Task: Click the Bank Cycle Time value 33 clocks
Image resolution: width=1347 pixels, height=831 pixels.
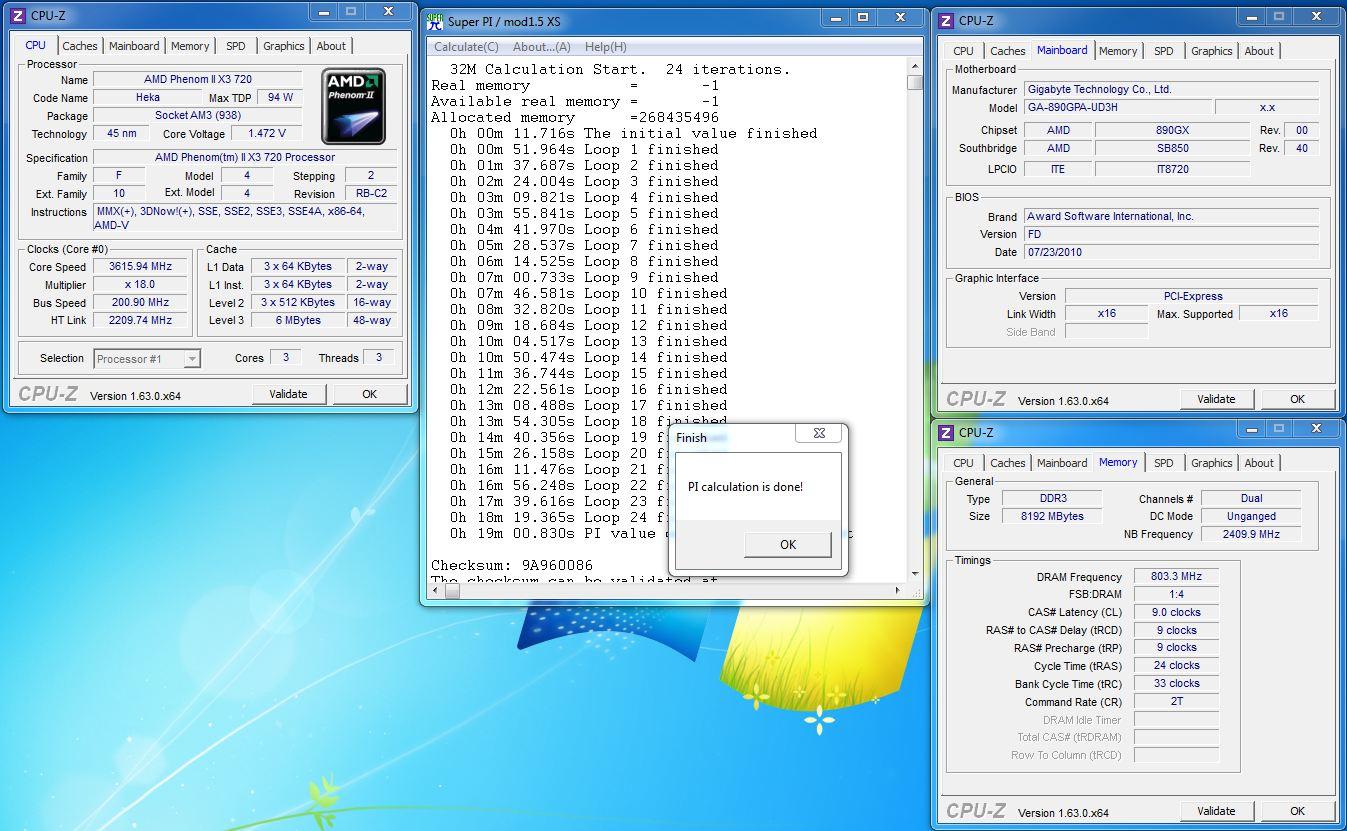Action: tap(1176, 684)
